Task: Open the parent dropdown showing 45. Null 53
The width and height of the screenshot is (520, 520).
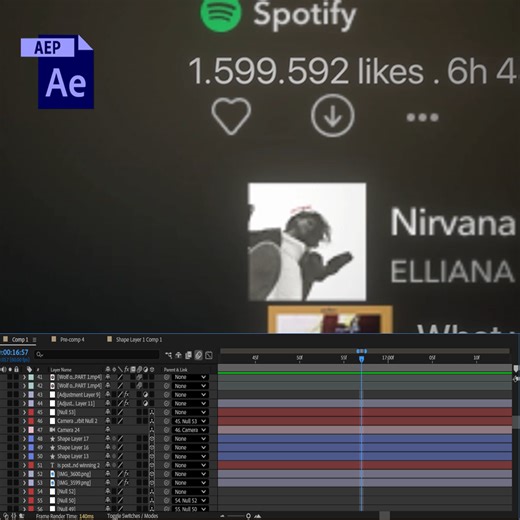Action: pyautogui.click(x=190, y=421)
